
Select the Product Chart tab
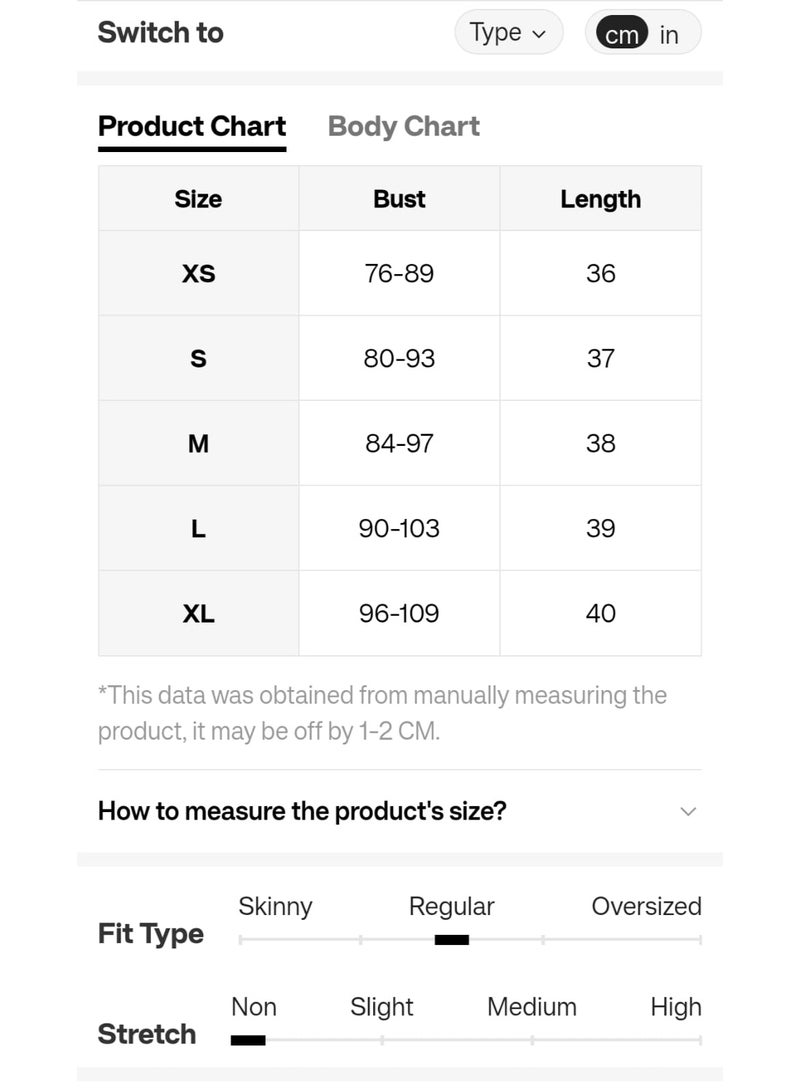192,127
